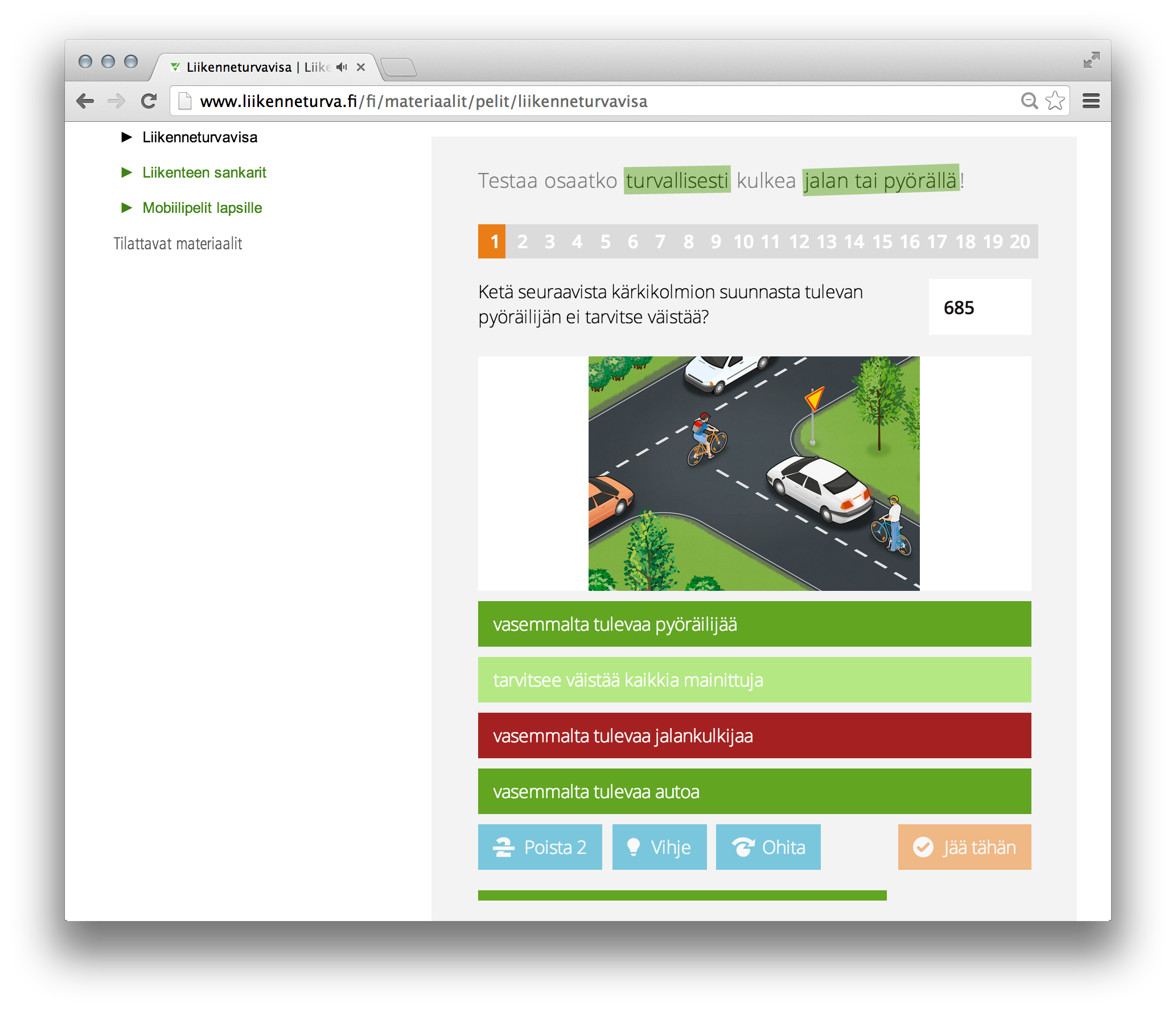Click the Jää tähän button
Screen dimensions: 1176x1011
(x=964, y=847)
